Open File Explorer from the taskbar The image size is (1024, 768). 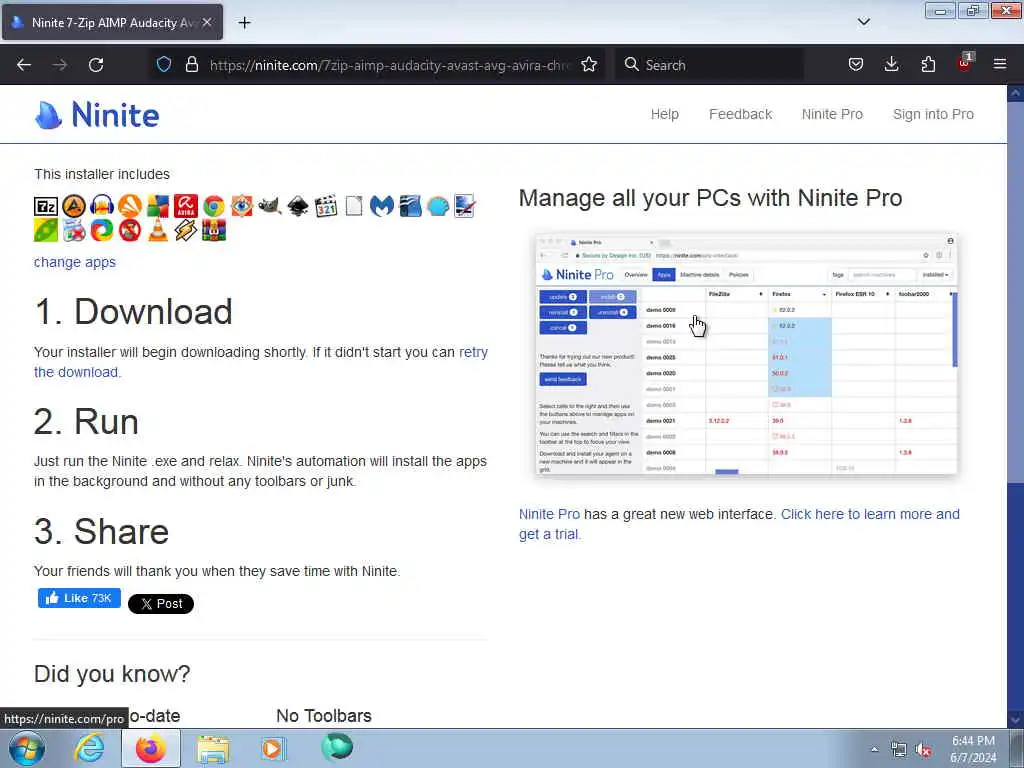click(213, 748)
